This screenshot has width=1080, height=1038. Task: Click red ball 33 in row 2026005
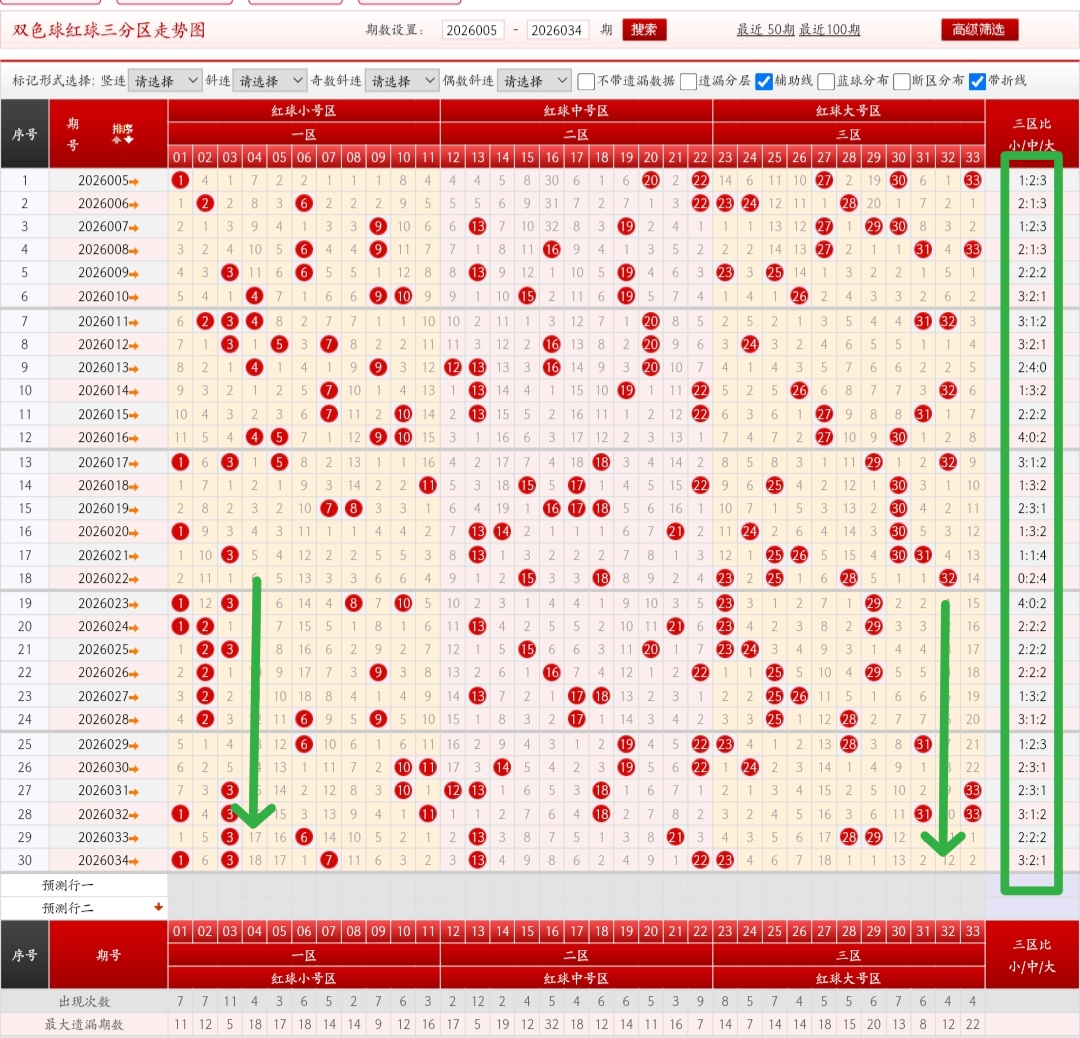(x=972, y=180)
